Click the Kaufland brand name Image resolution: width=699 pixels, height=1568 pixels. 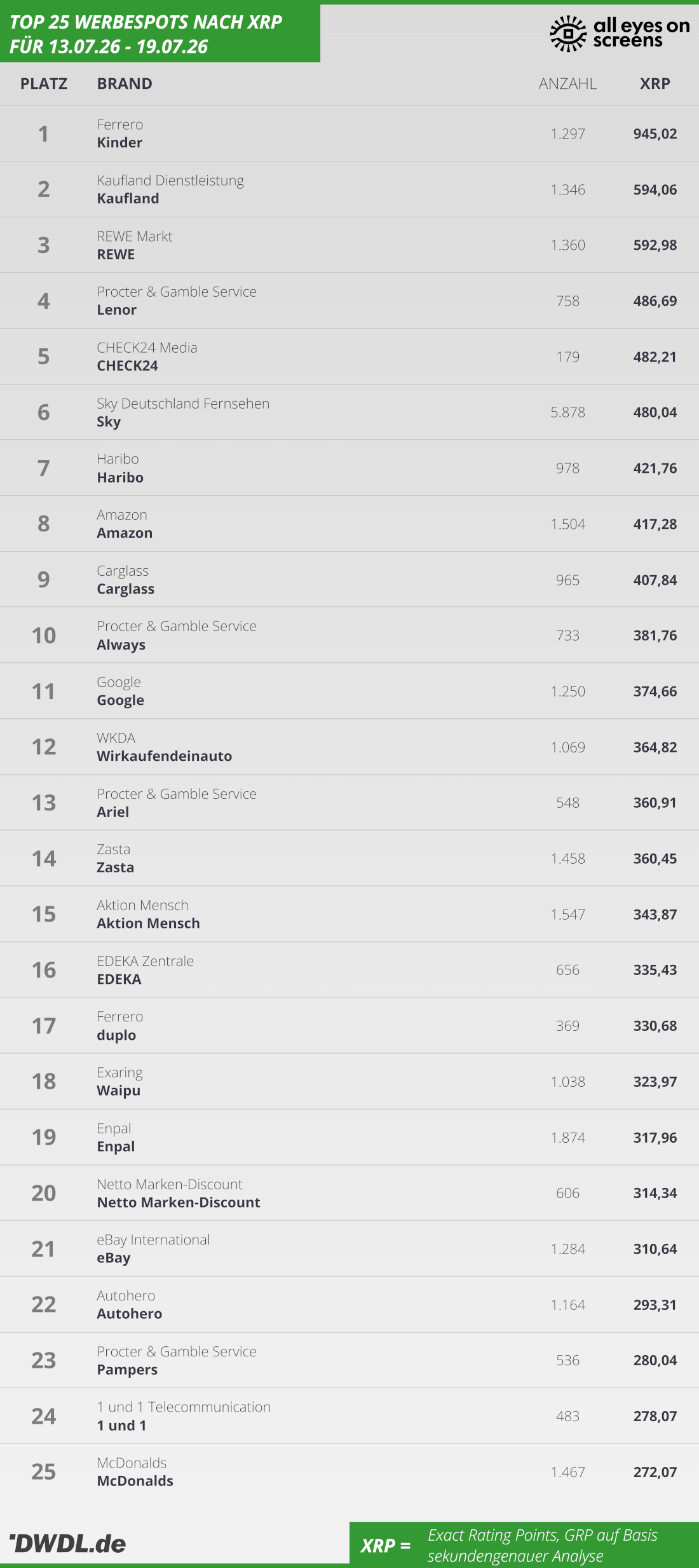tap(128, 198)
